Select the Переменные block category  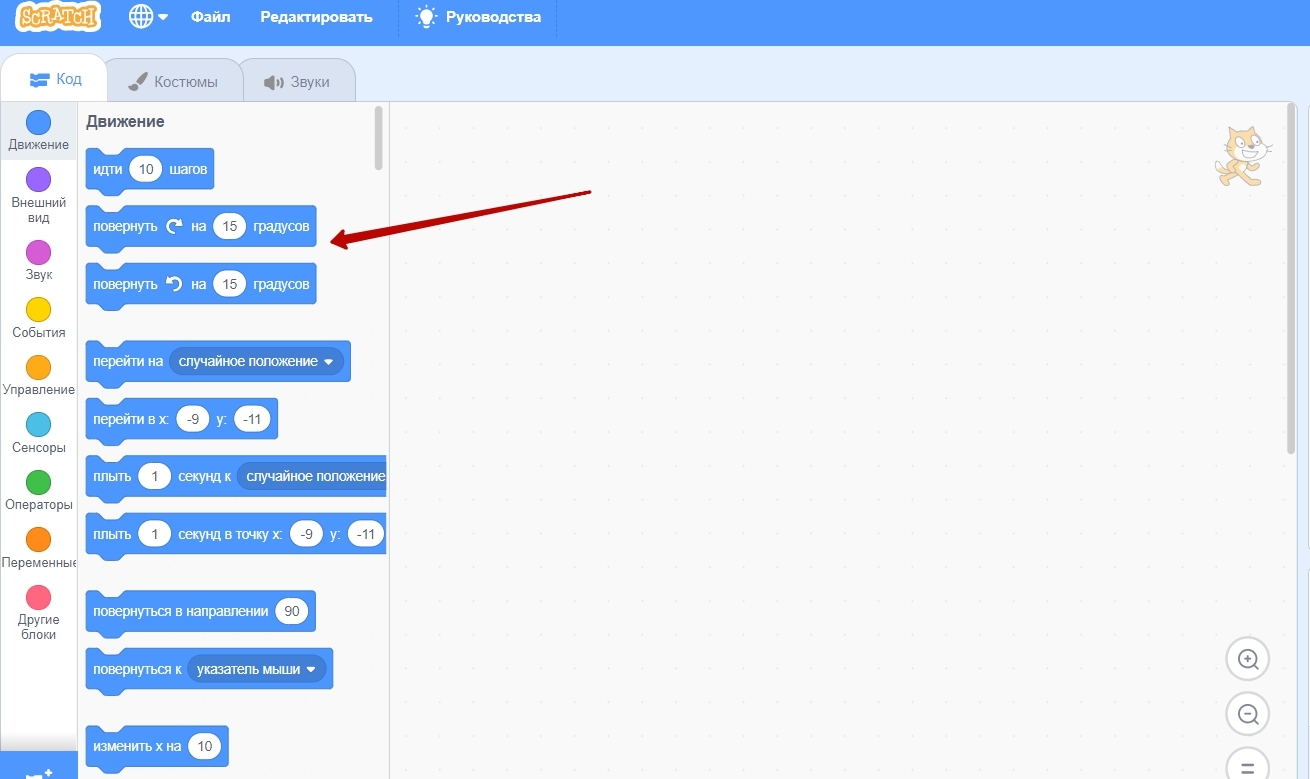pos(38,548)
